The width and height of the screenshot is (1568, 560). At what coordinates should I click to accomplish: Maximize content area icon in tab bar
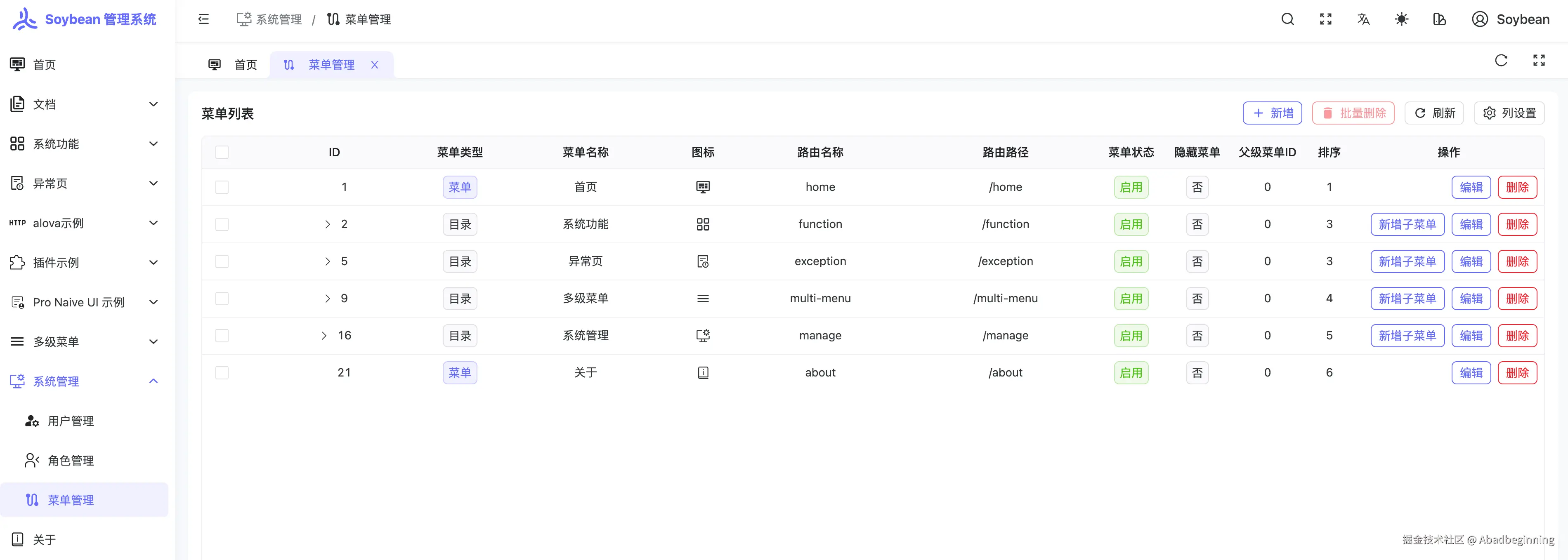[x=1539, y=60]
